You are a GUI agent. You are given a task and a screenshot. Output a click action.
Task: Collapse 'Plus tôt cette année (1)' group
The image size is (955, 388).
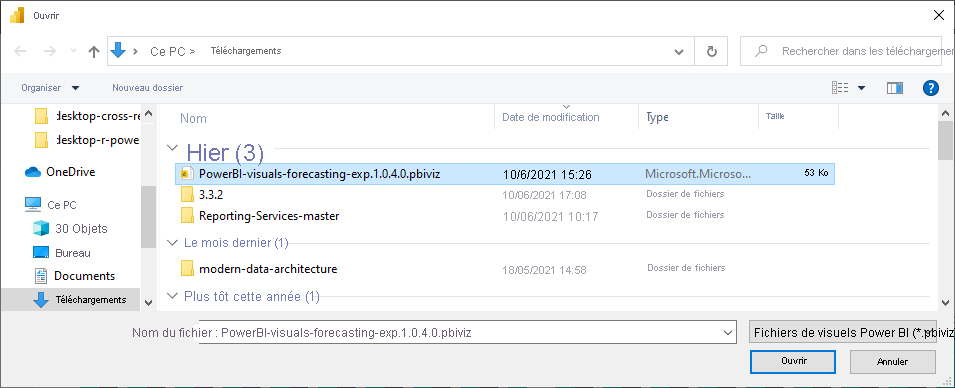(173, 297)
